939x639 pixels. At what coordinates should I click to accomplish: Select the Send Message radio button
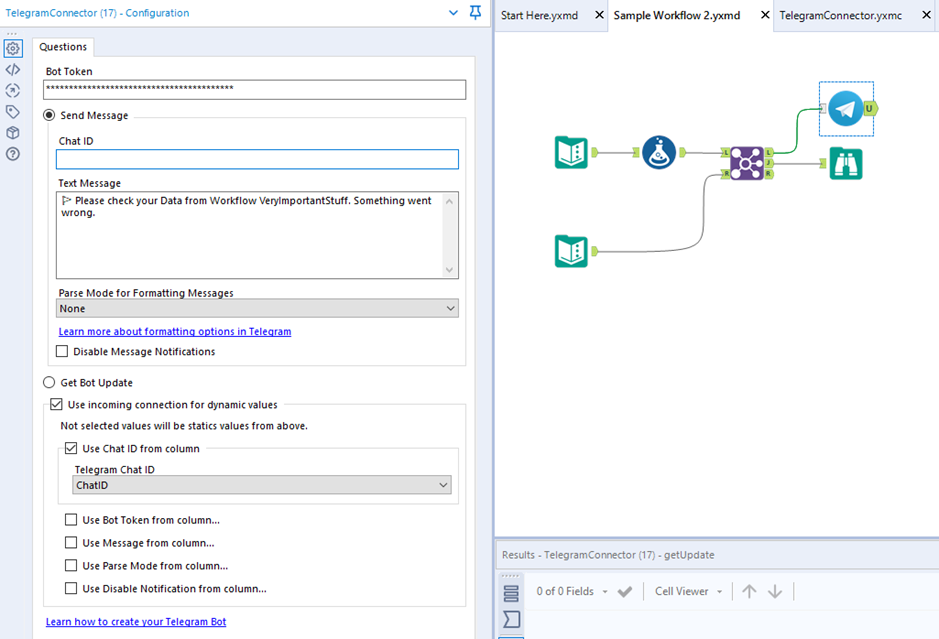[x=49, y=115]
